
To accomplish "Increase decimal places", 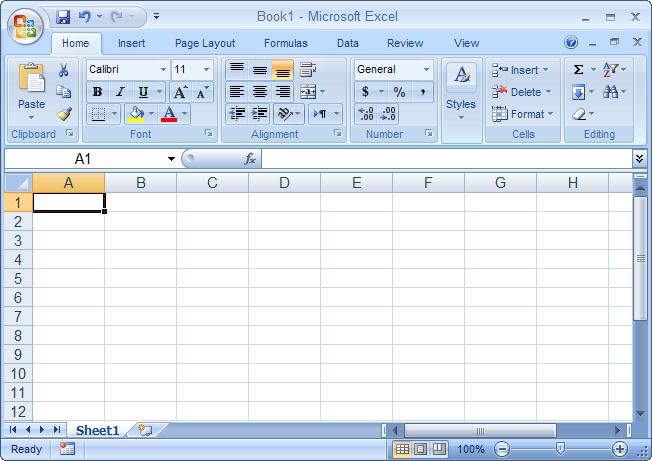I will [x=366, y=114].
